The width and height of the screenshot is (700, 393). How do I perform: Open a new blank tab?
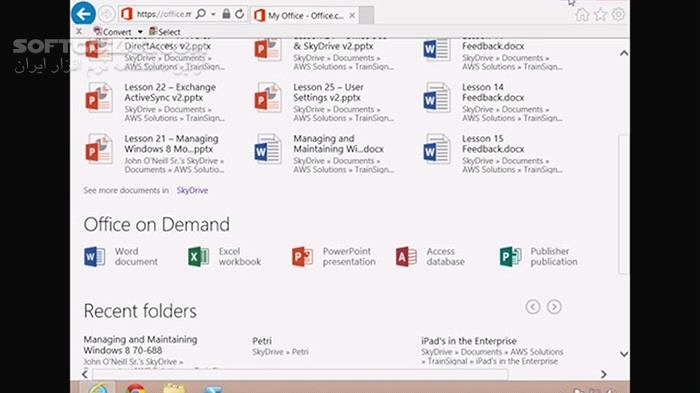pos(366,16)
